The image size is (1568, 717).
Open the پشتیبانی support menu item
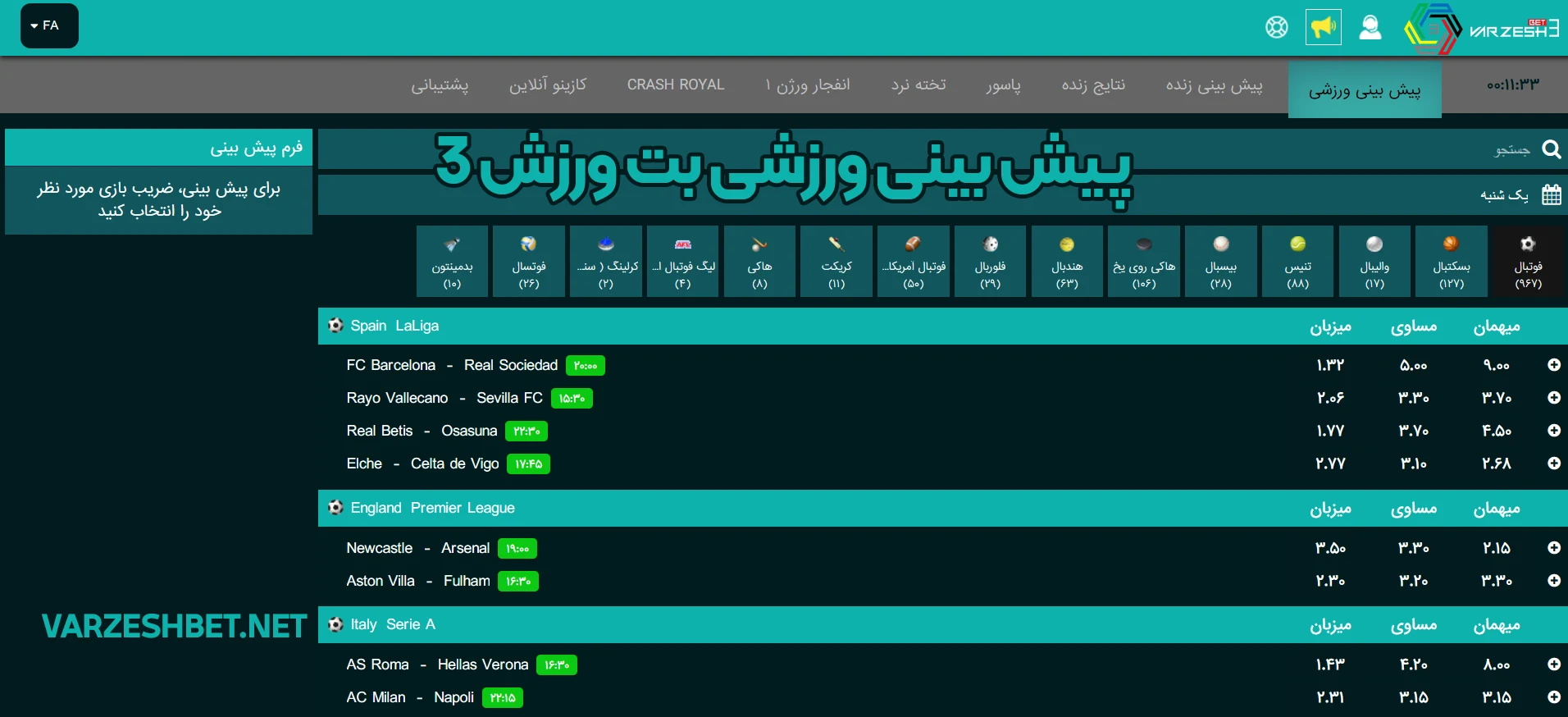click(440, 85)
